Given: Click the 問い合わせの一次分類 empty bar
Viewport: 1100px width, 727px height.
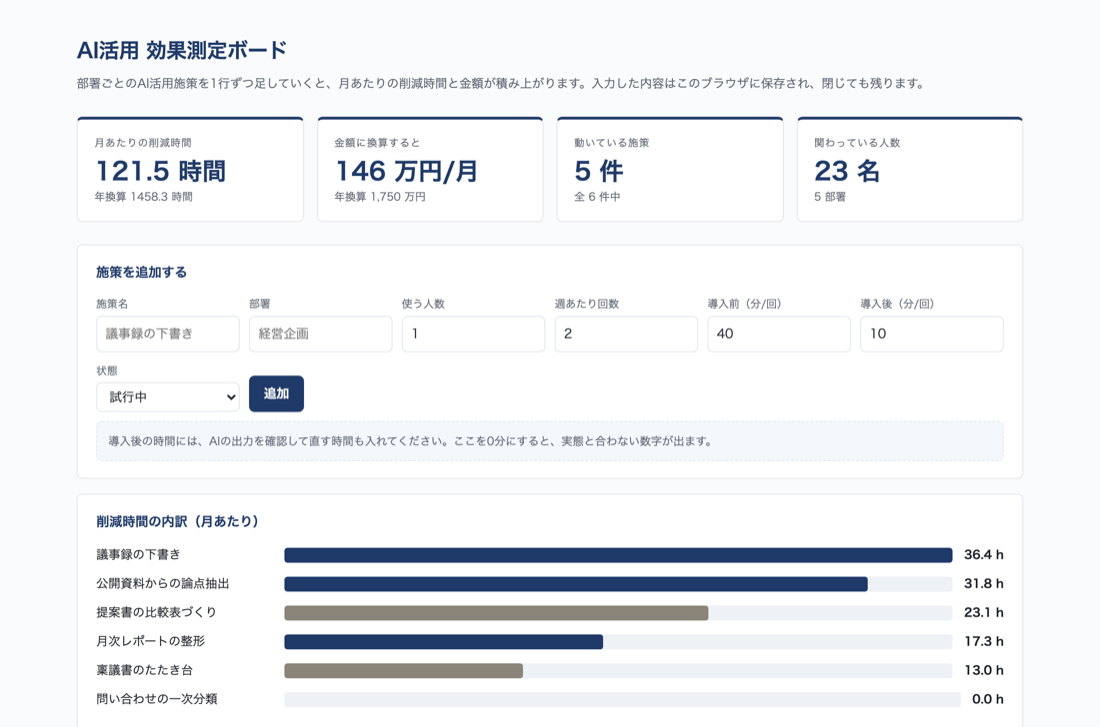Looking at the screenshot, I should tap(622, 700).
